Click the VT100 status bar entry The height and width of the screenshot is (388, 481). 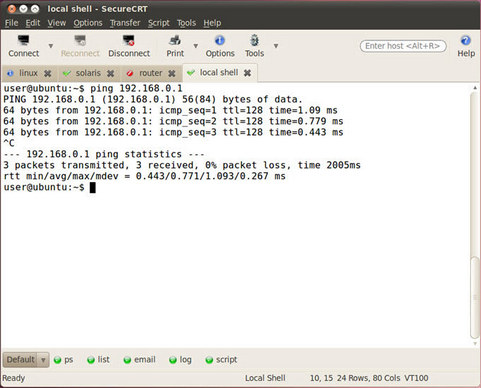[x=416, y=378]
